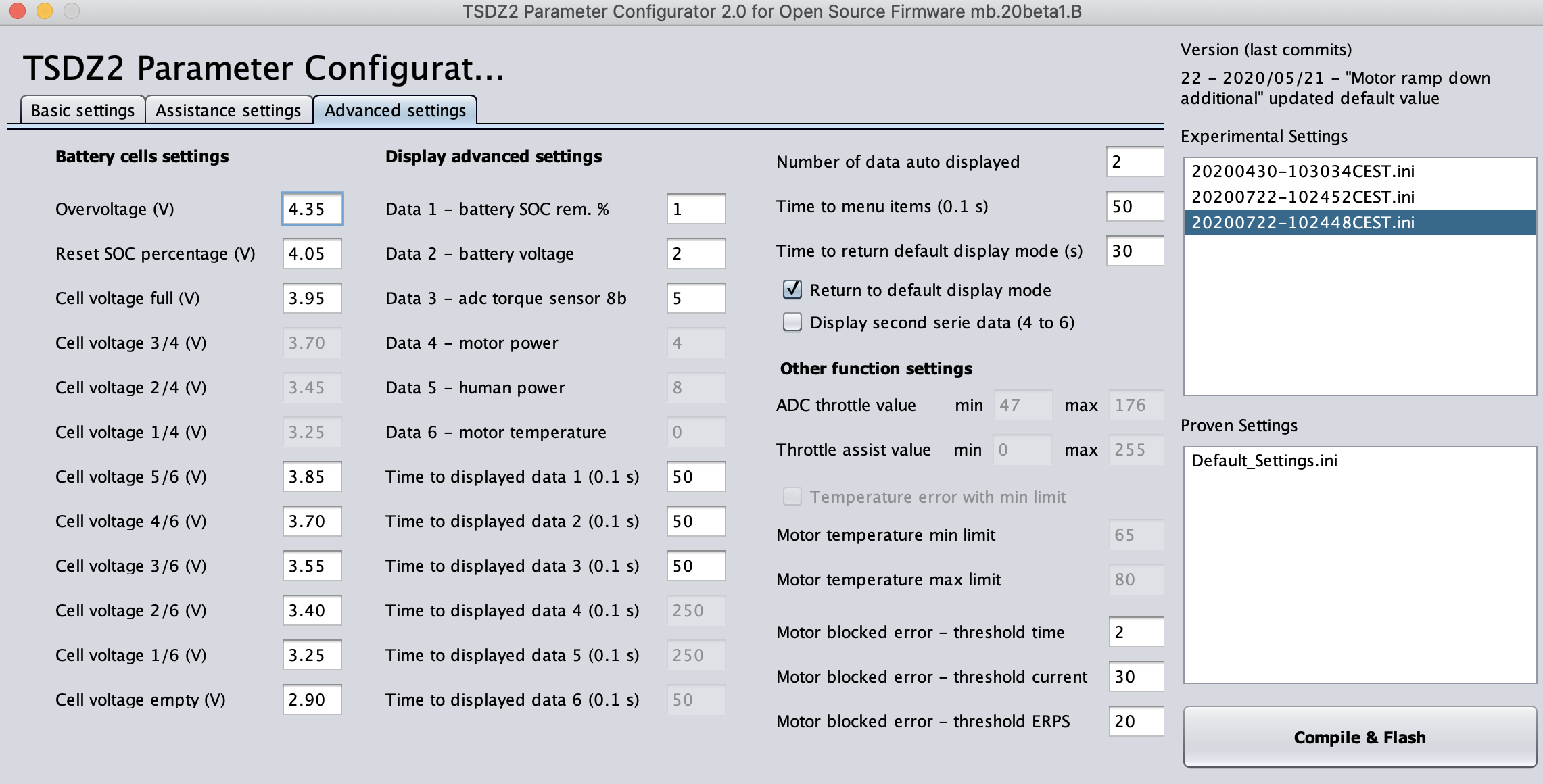Click the disabled Motor temperature max limit field
The image size is (1543, 784).
pos(1137,579)
